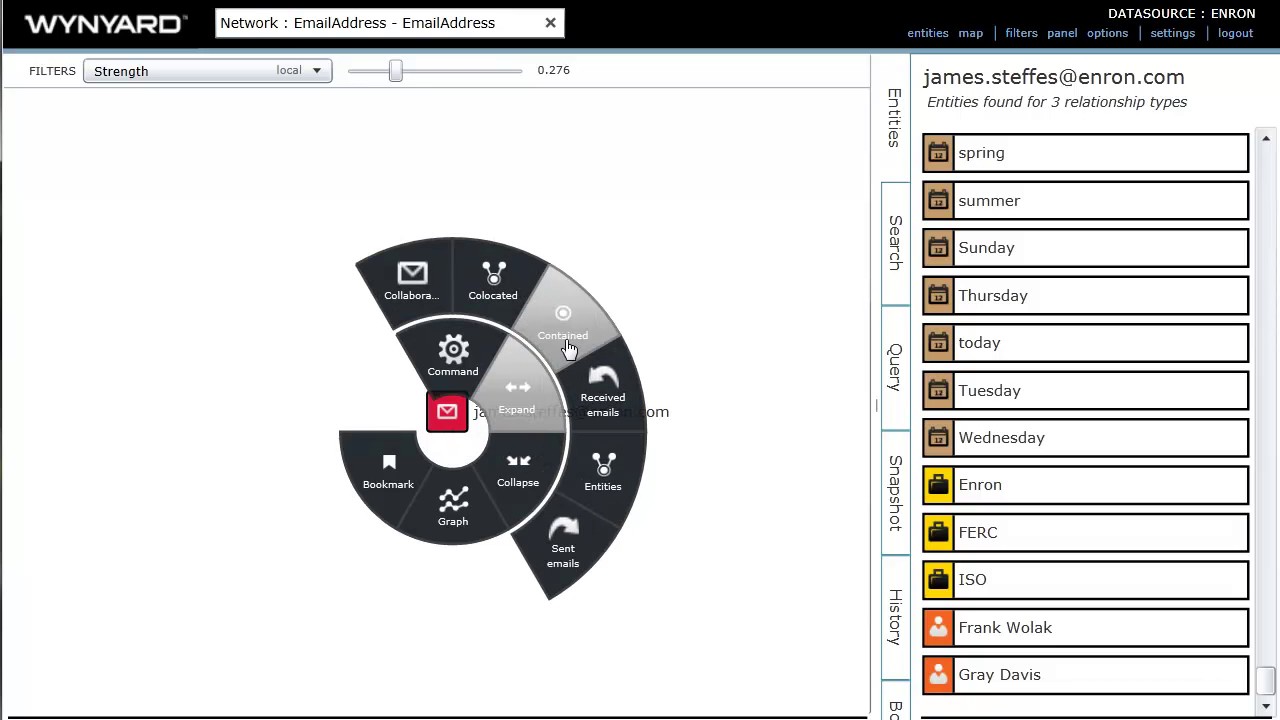
Task: Click the Strength filter slider handle
Action: click(396, 70)
